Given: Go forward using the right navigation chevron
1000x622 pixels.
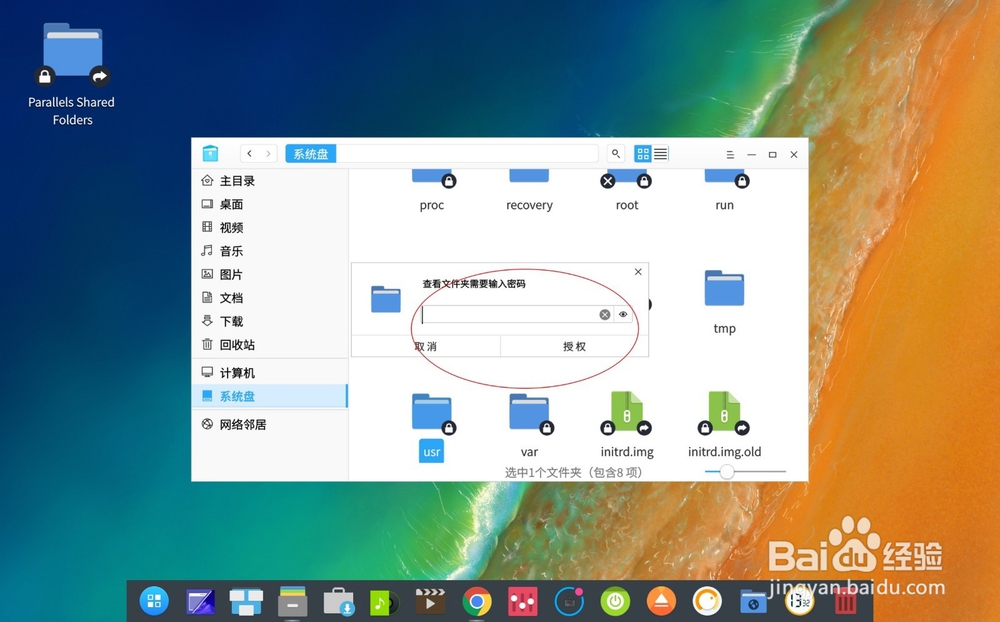Looking at the screenshot, I should tap(266, 153).
